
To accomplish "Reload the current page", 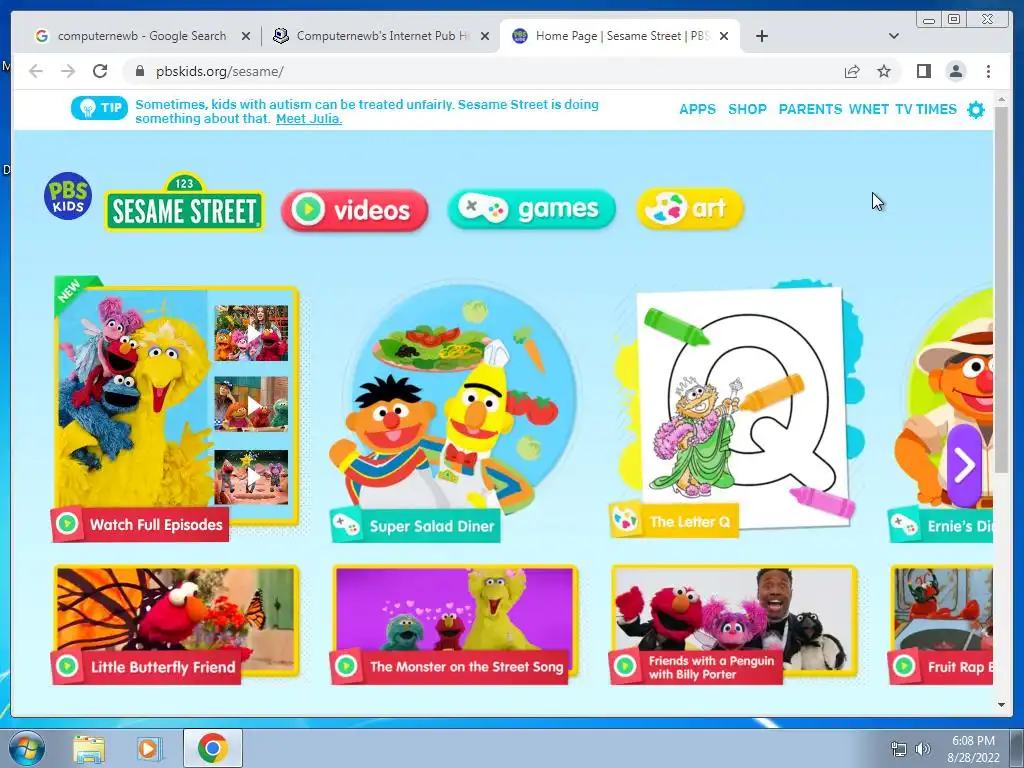I will (100, 71).
